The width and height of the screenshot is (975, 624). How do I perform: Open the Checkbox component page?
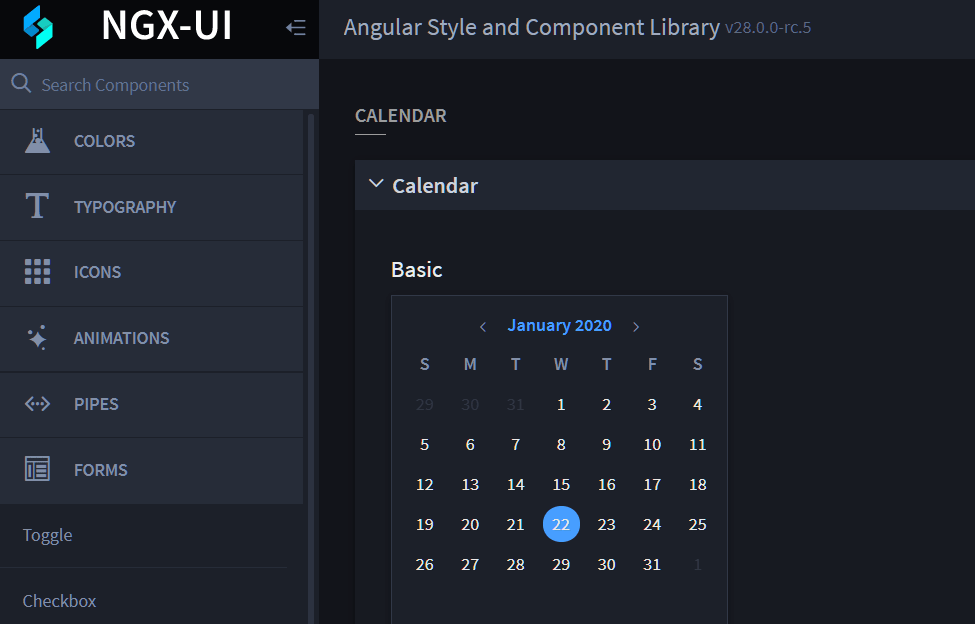(x=60, y=601)
